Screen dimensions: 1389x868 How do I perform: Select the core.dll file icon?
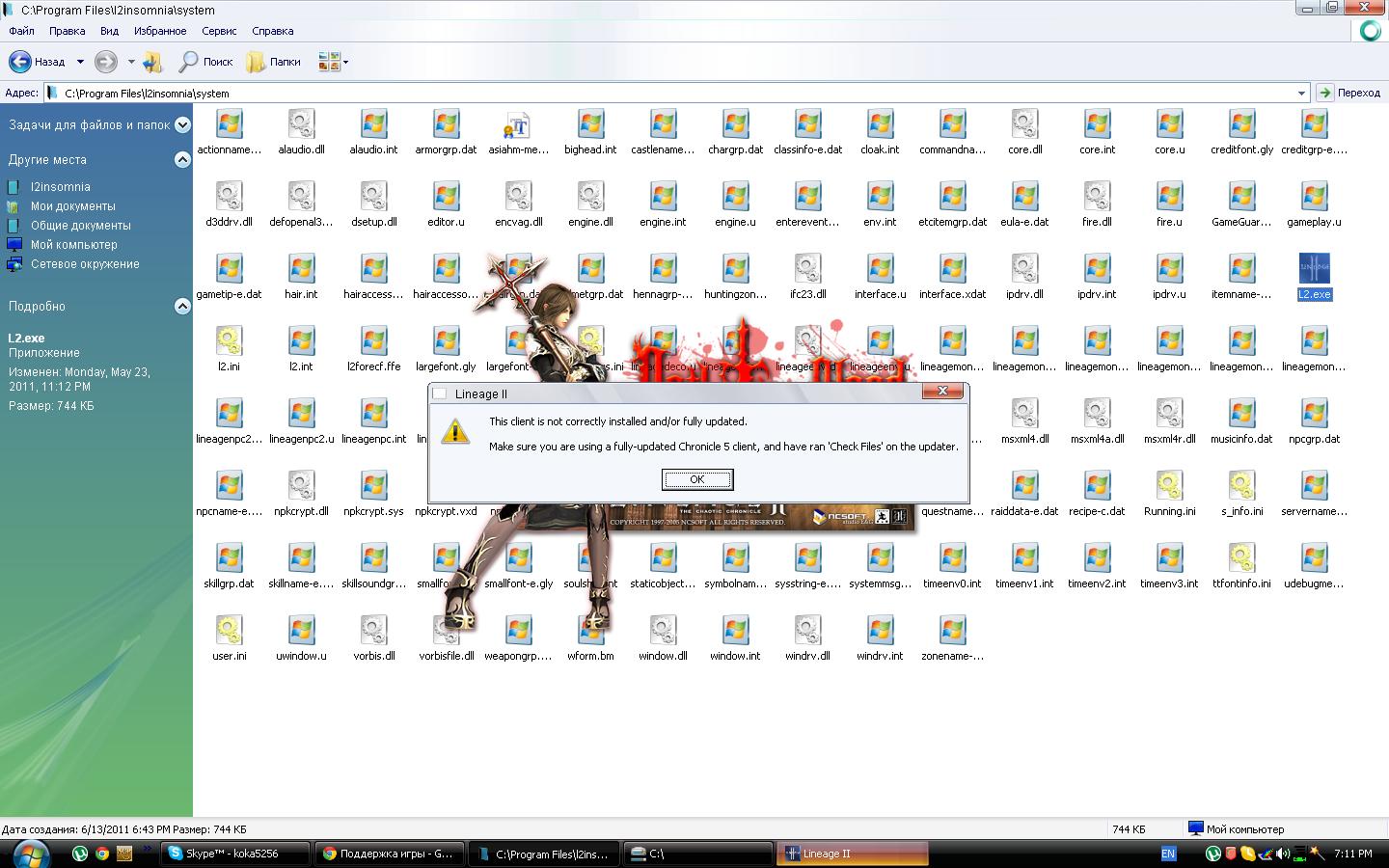click(x=1024, y=124)
